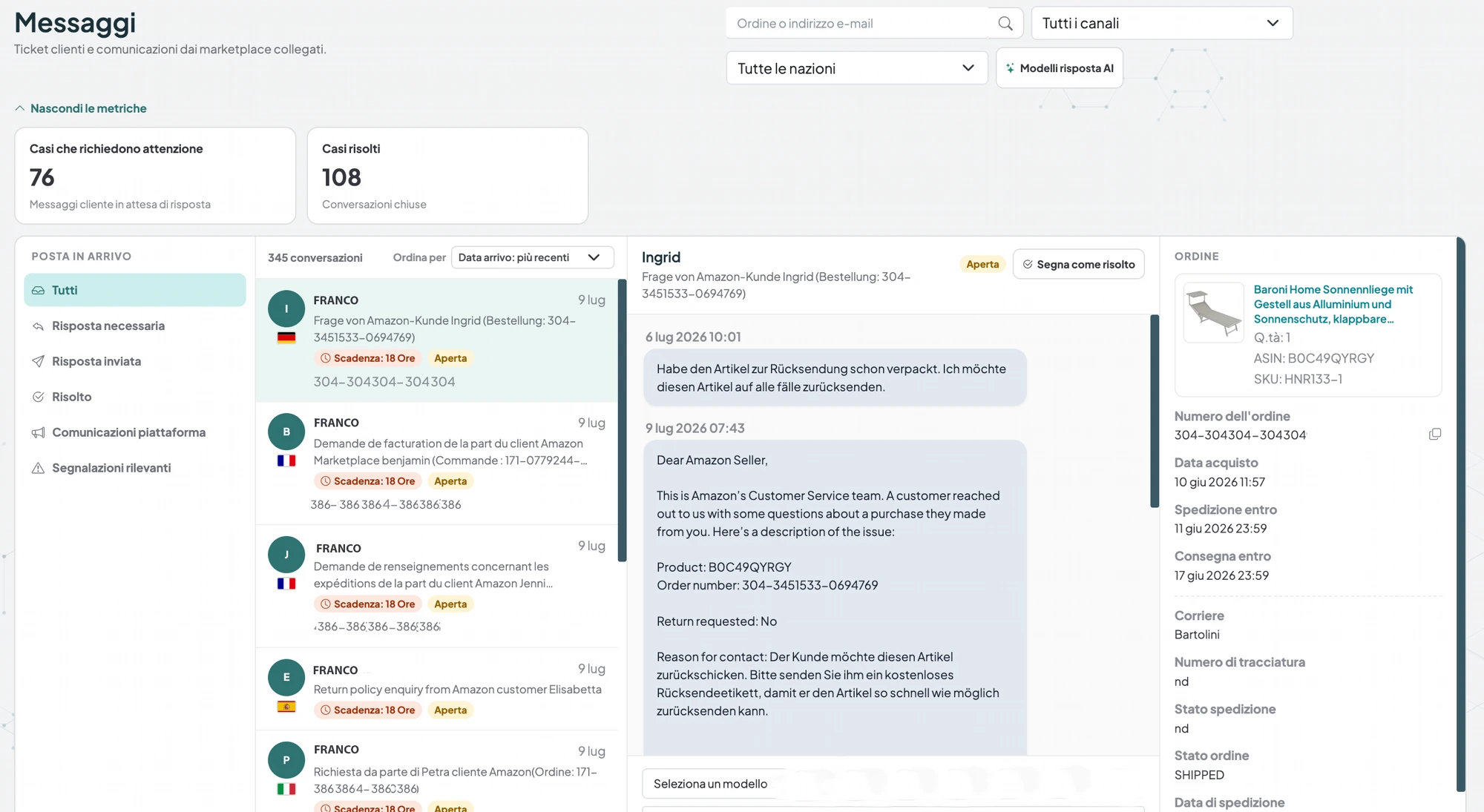Viewport: 1484px width, 812px height.
Task: Click the Risposta necessaria reply icon
Action: click(38, 326)
